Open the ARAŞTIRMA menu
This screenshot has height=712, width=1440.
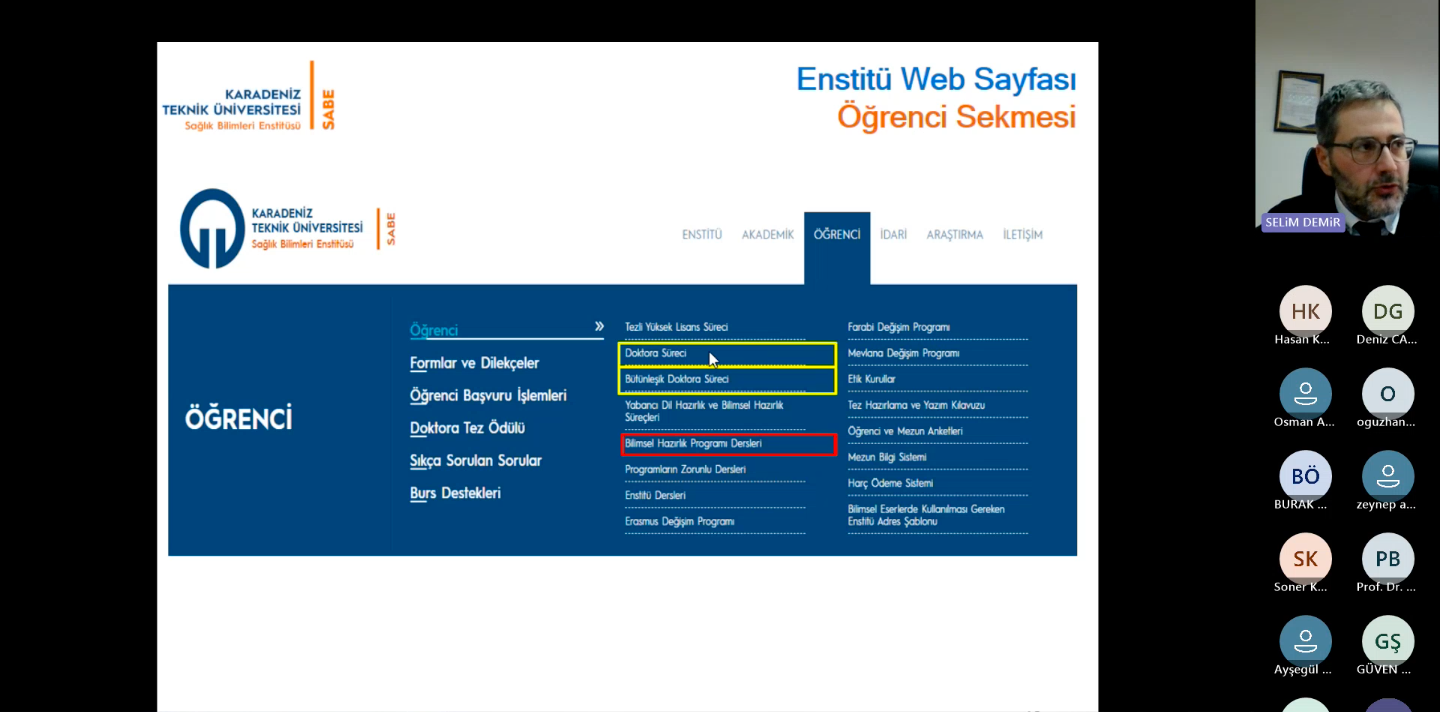point(955,235)
